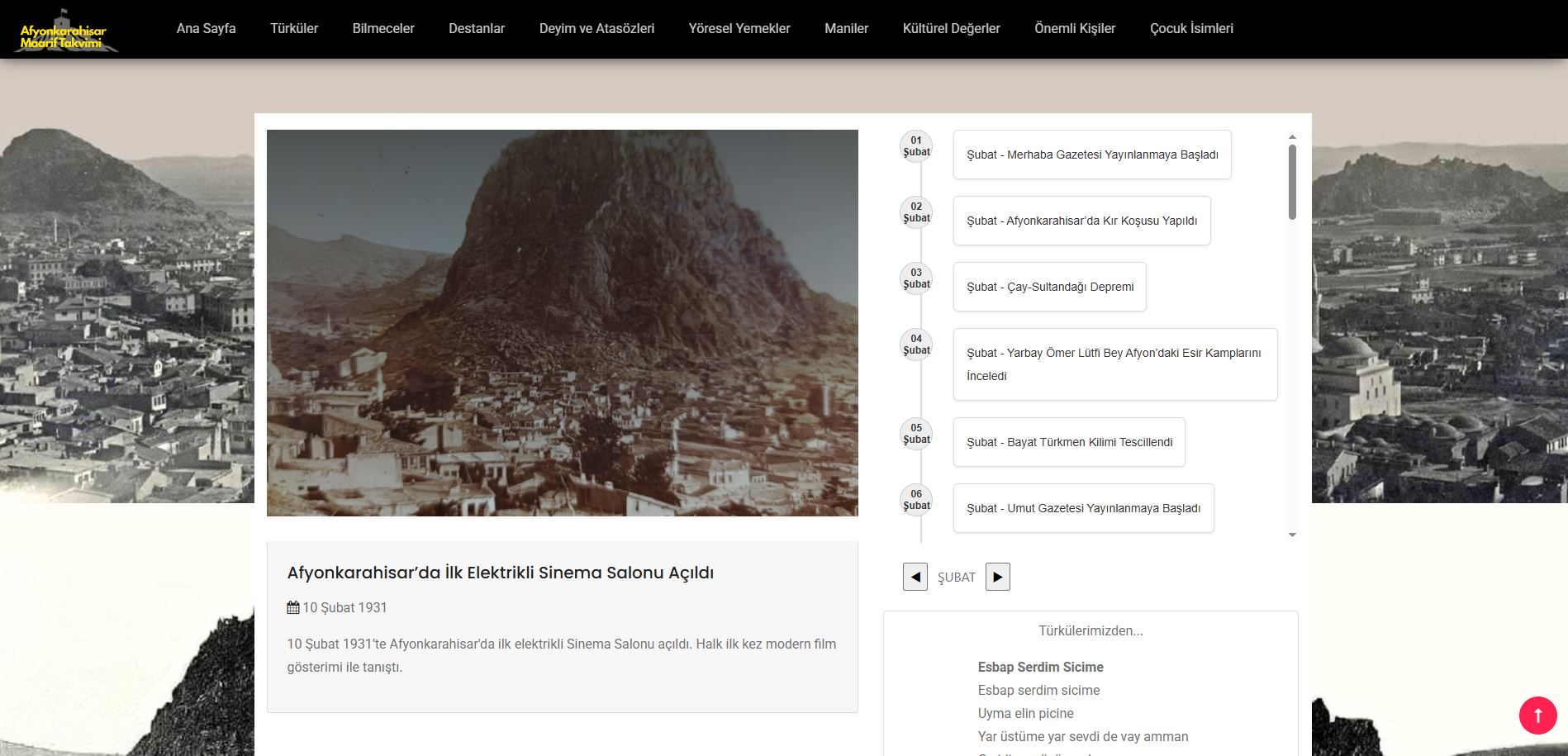Select the 03 Şubat date marker
This screenshot has height=756, width=1568.
[916, 278]
